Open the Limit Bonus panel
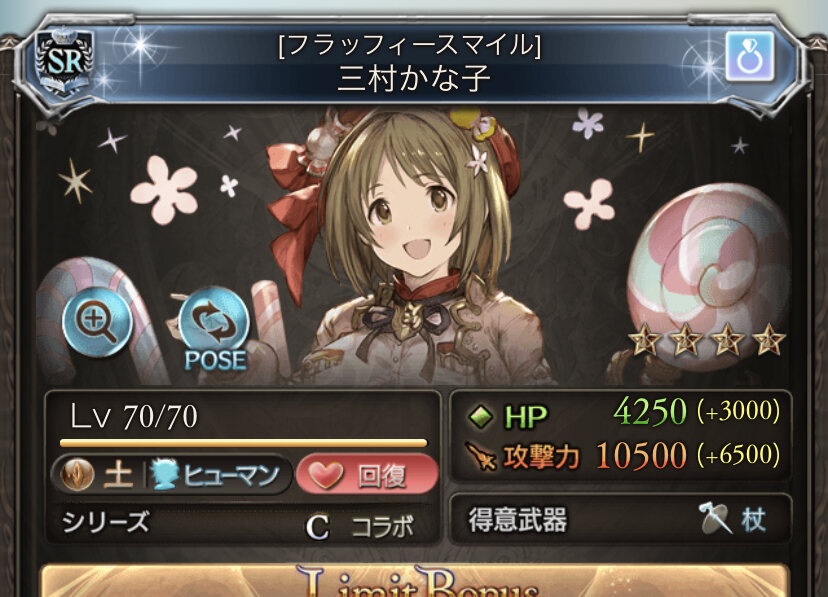This screenshot has width=828, height=597. pos(415,581)
